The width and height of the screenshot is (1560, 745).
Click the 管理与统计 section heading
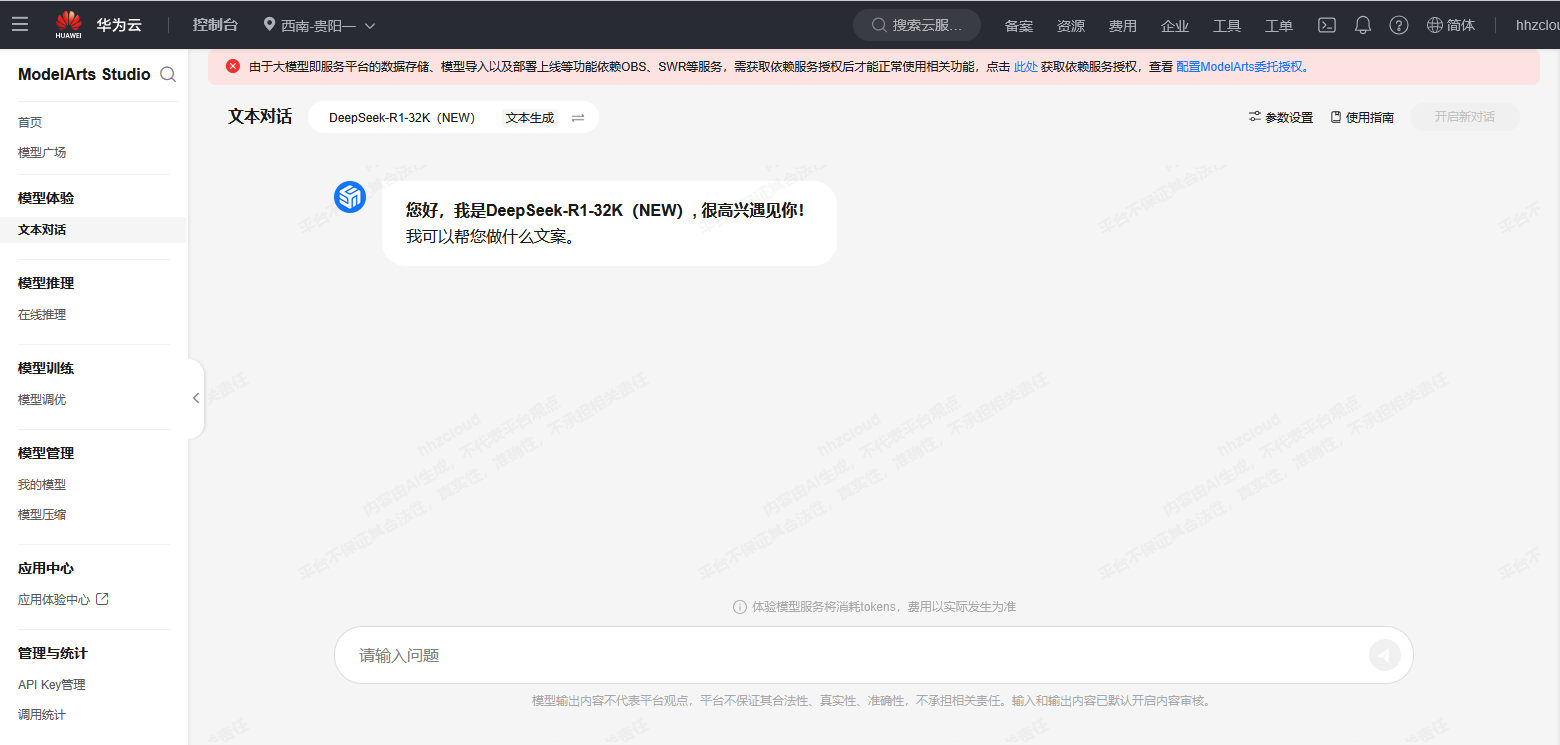coord(53,653)
